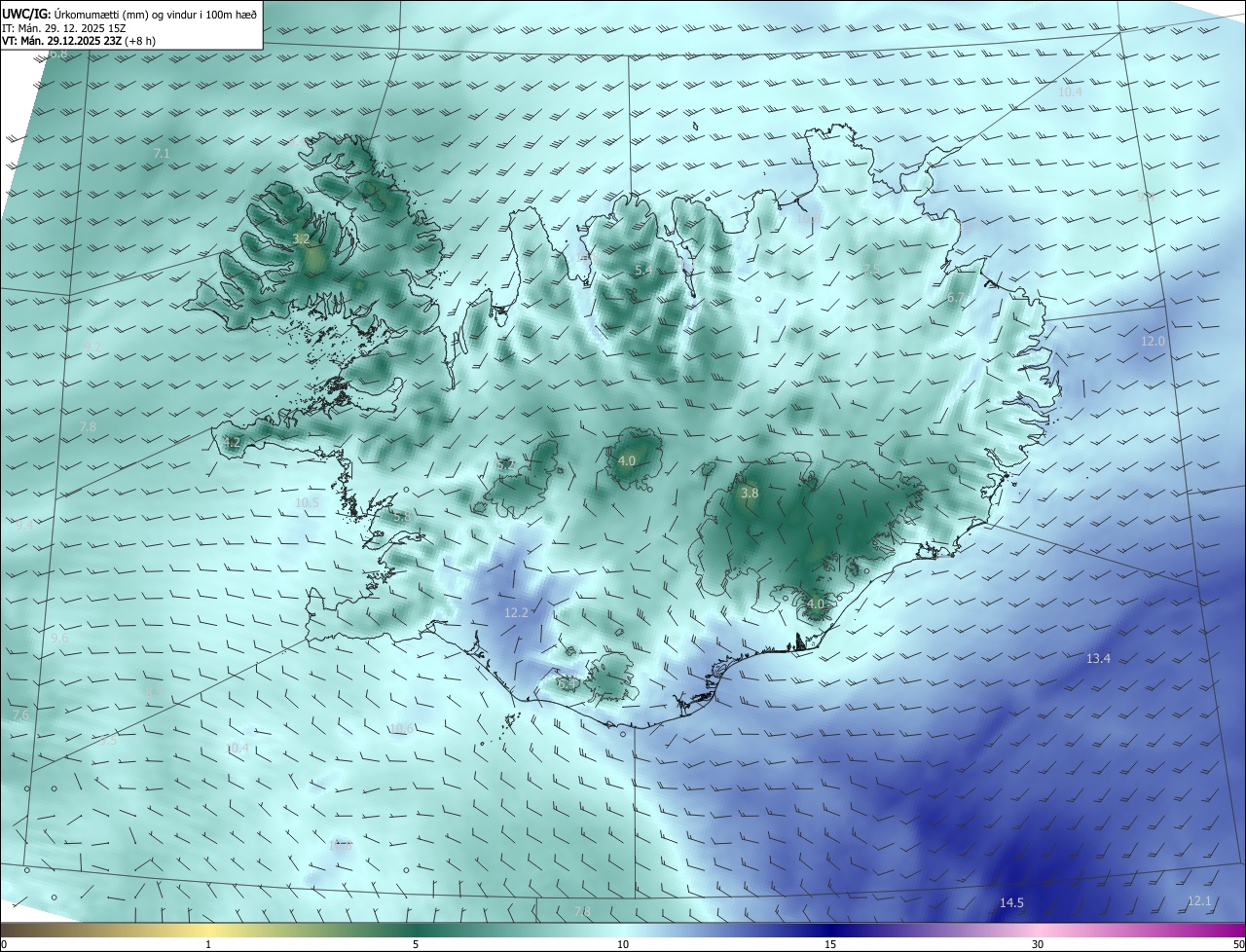Click the 5.2 value label on map

pos(506,465)
